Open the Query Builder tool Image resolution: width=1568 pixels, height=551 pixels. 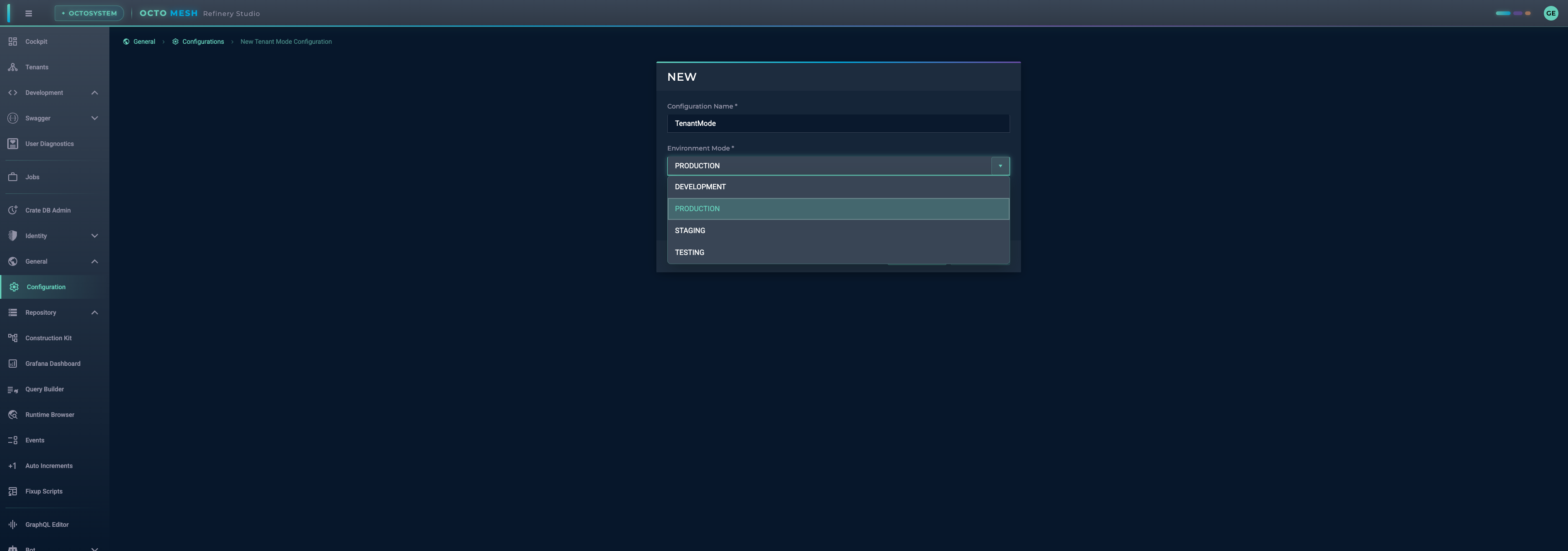click(44, 389)
